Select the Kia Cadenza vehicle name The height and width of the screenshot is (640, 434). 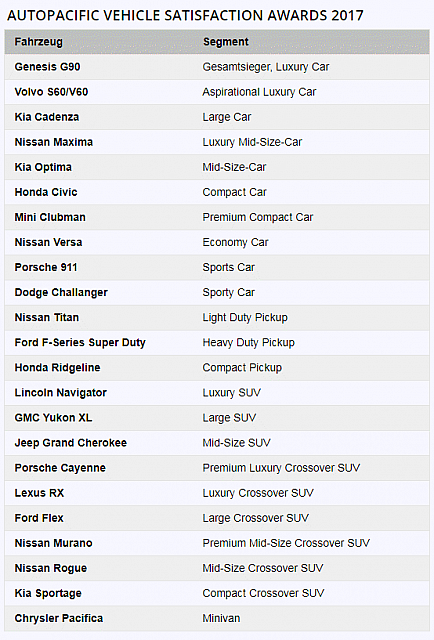[47, 117]
